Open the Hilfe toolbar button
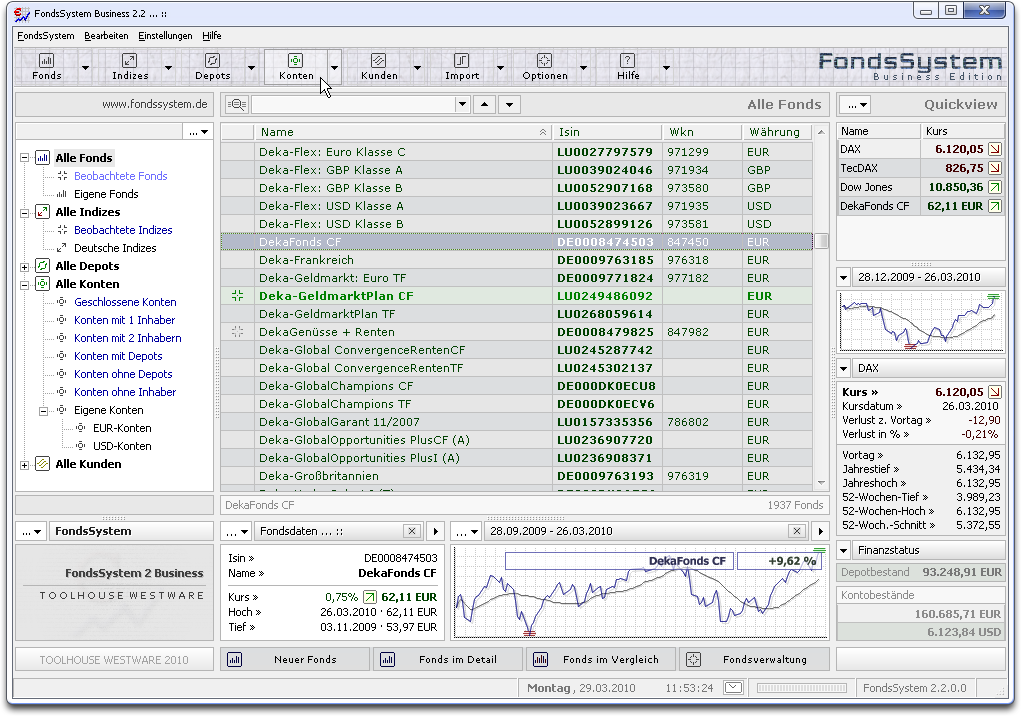 tap(628, 67)
